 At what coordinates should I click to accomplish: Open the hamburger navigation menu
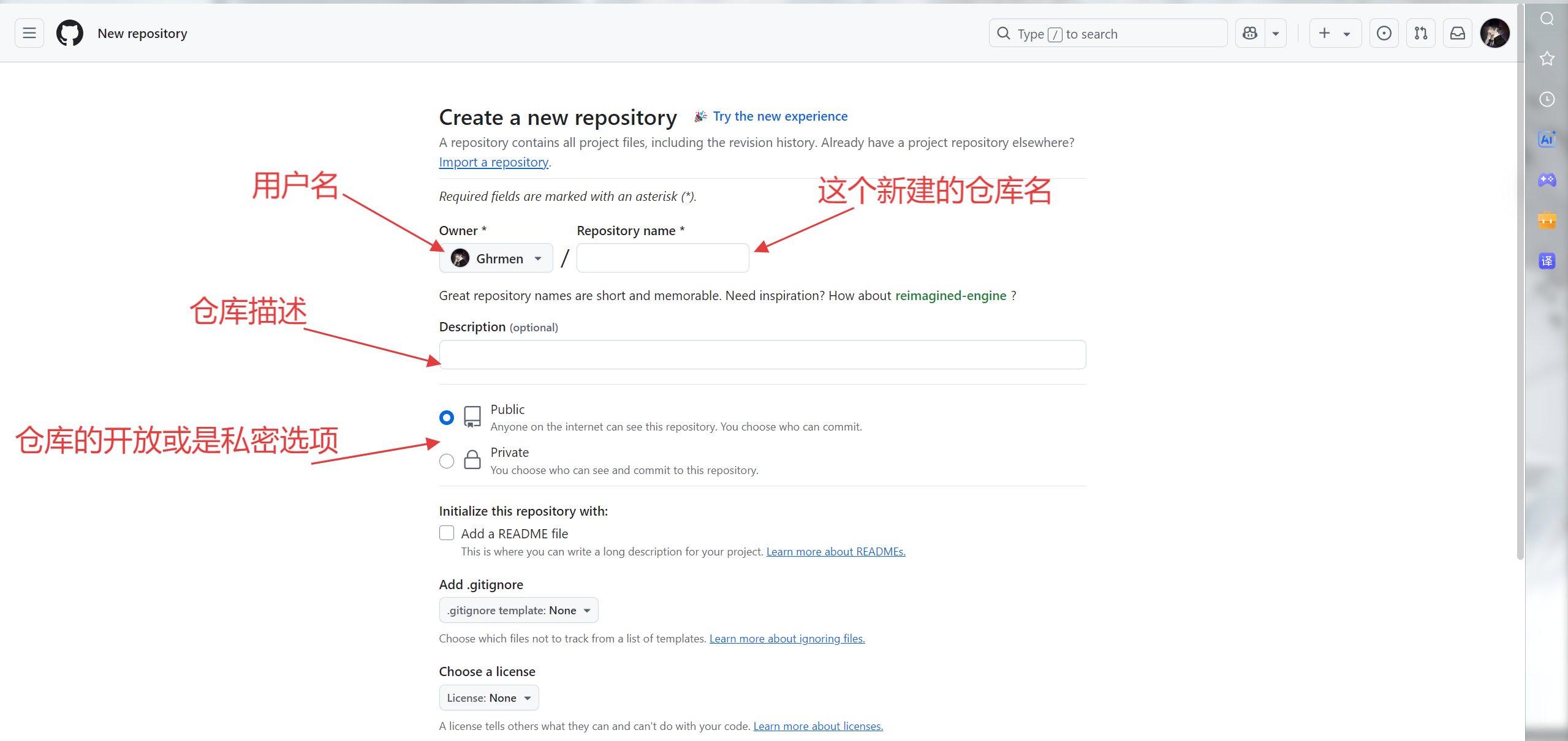click(29, 33)
